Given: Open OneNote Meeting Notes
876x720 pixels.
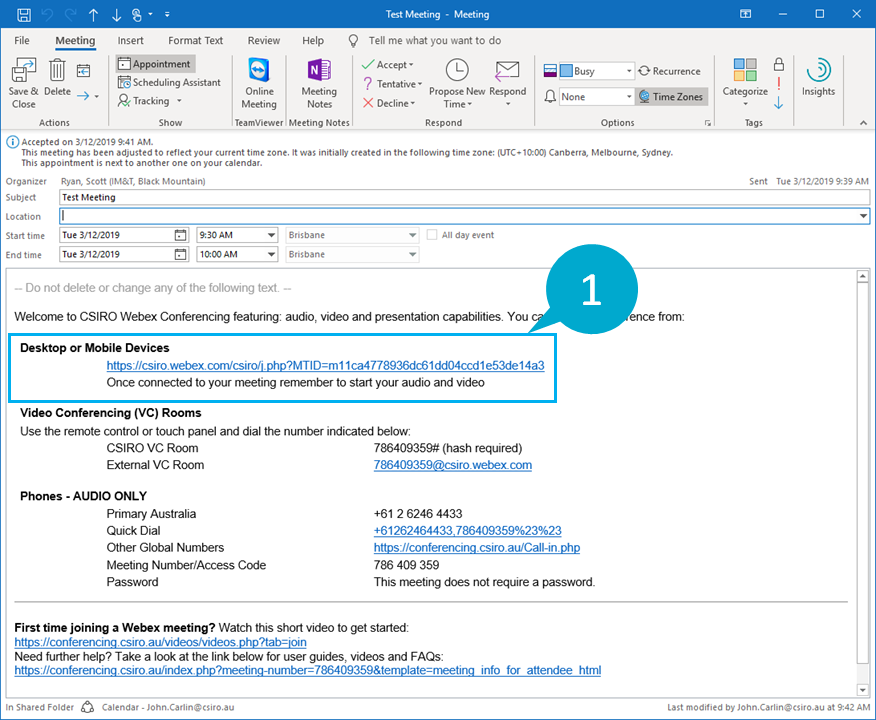Looking at the screenshot, I should click(x=319, y=83).
